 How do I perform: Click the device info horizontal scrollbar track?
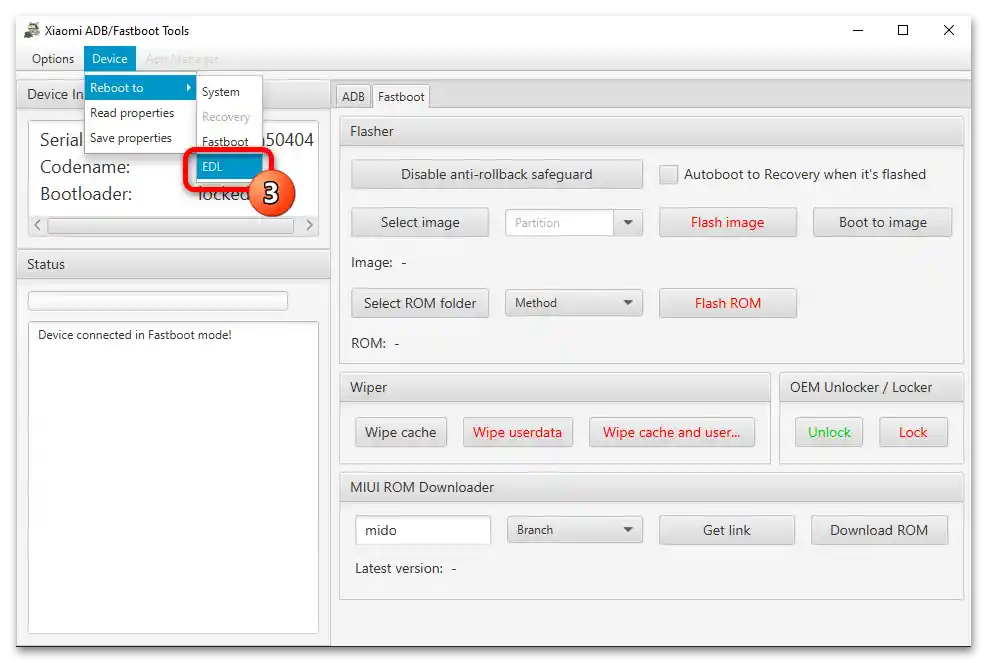point(171,225)
